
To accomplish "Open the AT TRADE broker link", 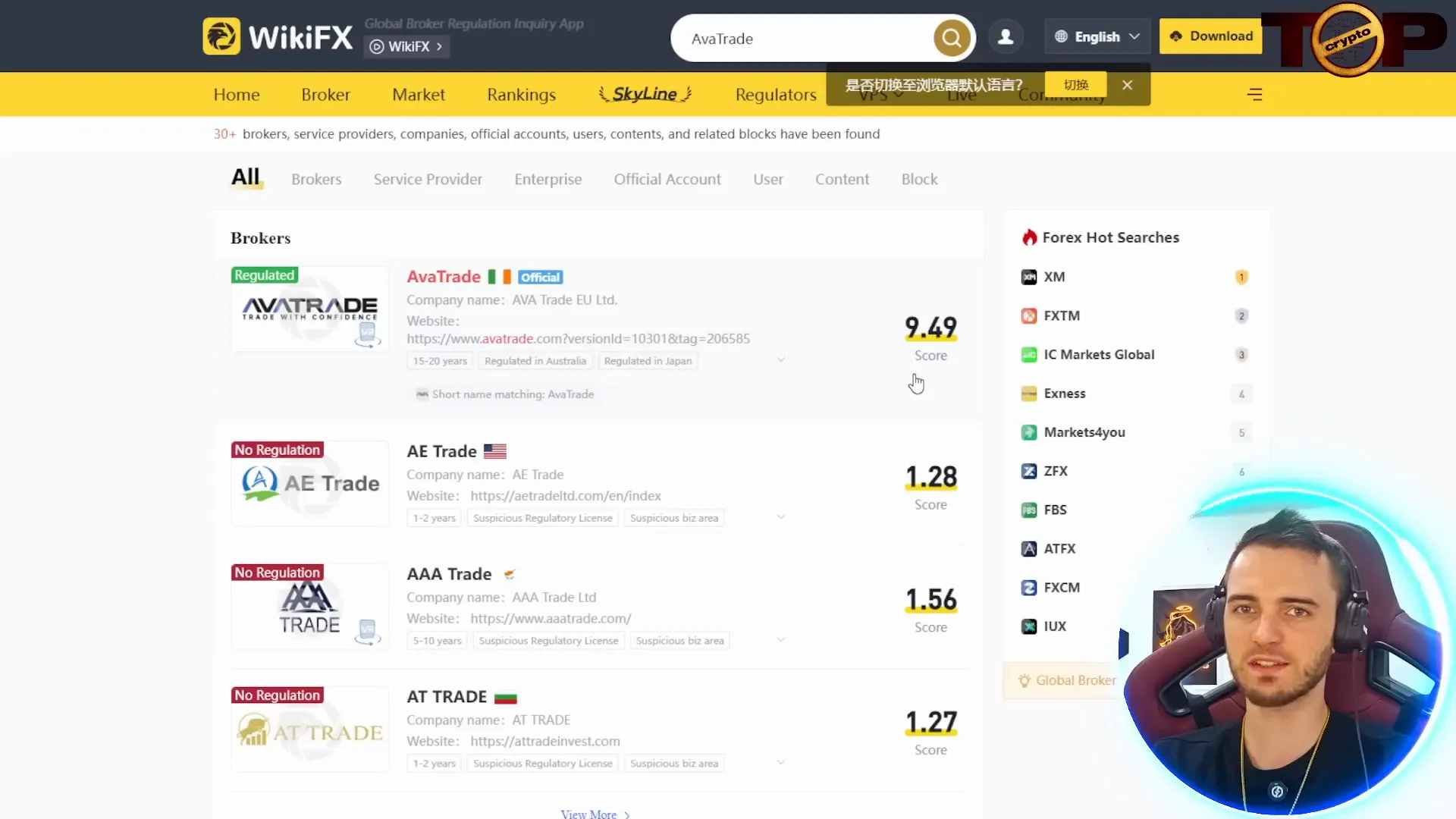I will [x=447, y=697].
